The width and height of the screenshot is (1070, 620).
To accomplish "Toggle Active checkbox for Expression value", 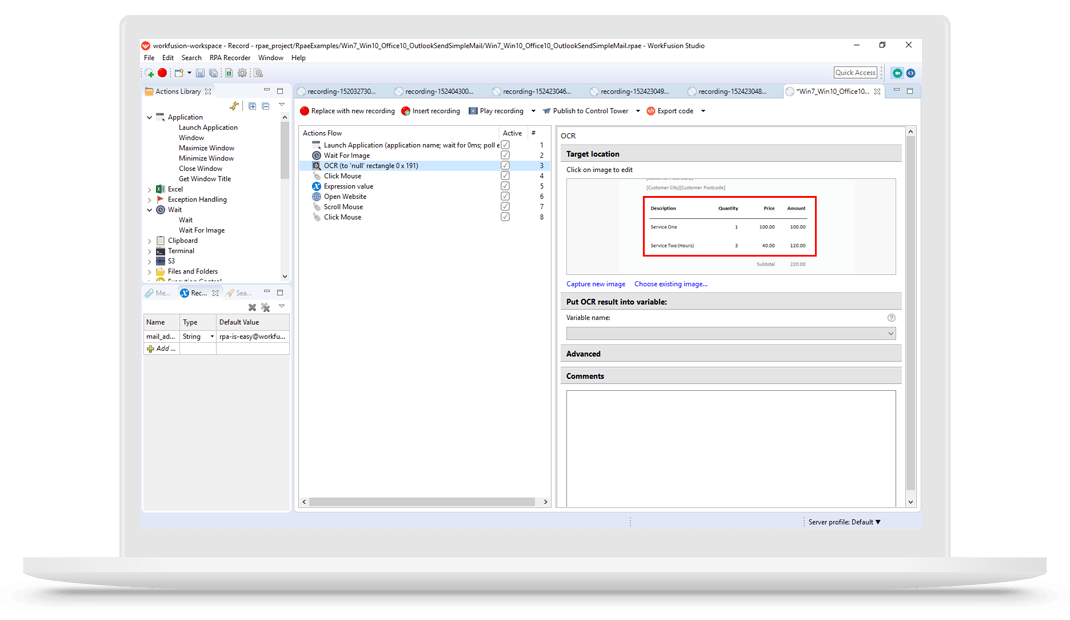I will (506, 186).
